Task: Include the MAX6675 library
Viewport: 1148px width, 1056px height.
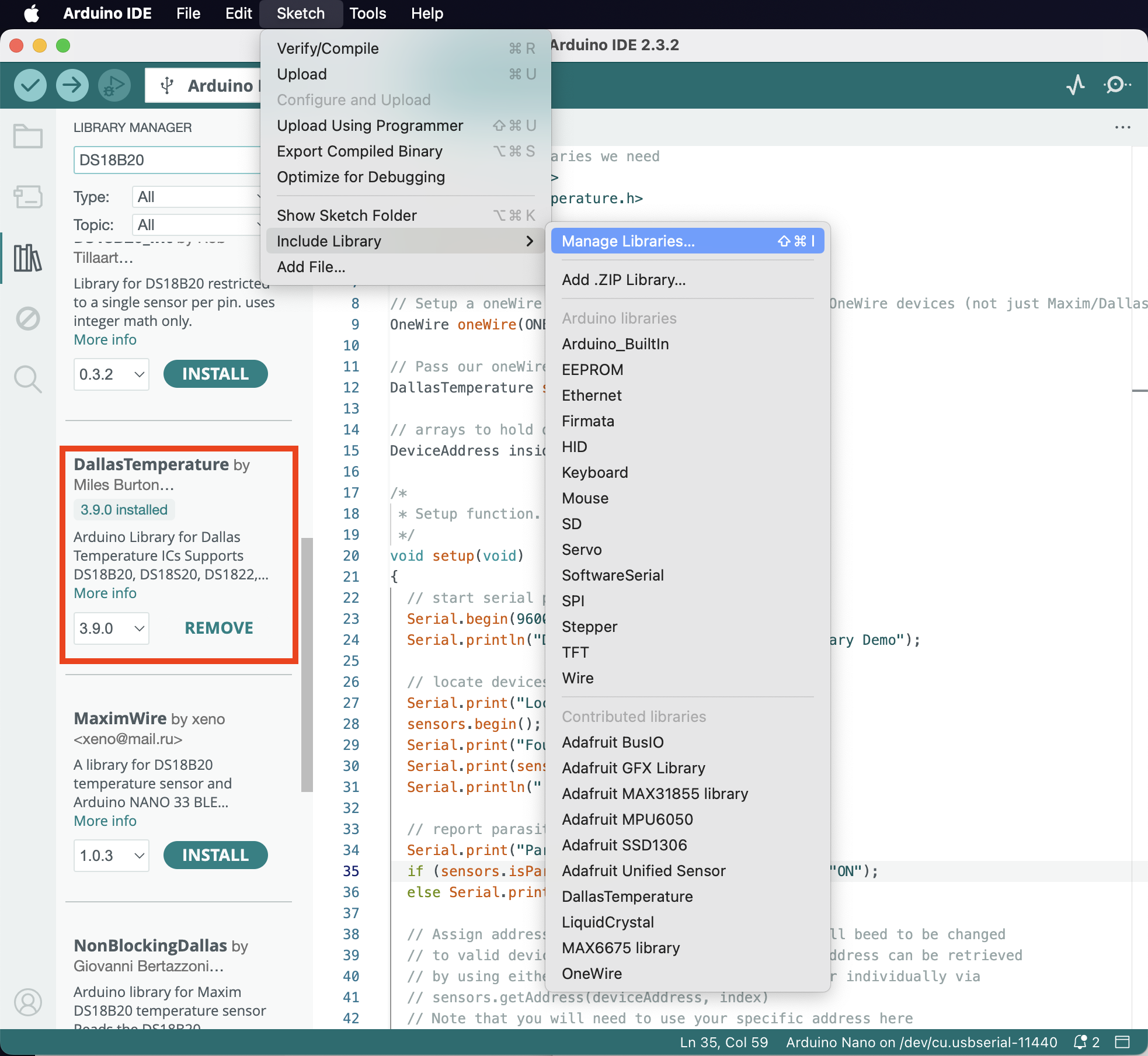Action: tap(687, 948)
